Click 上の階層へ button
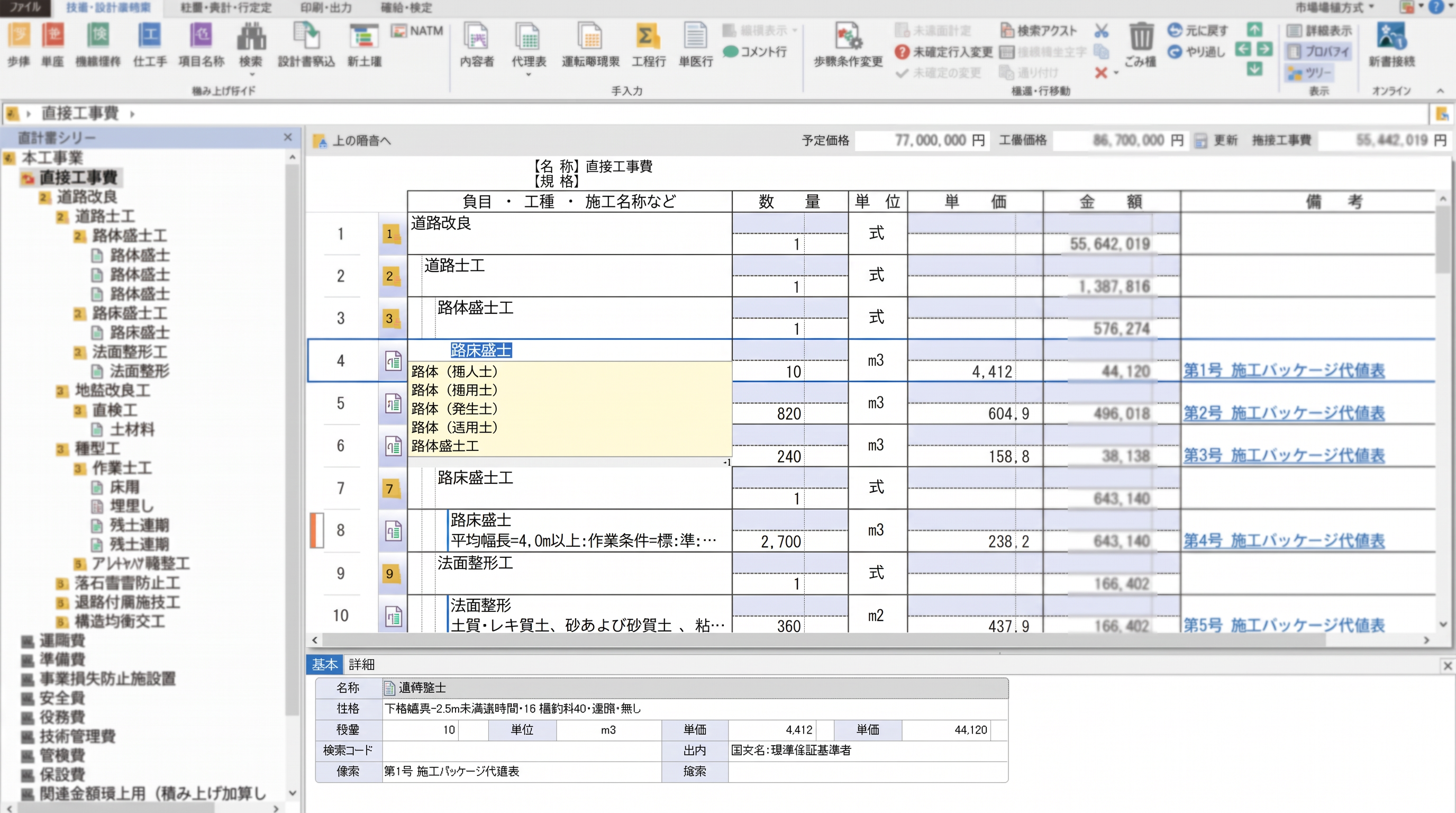Image resolution: width=1456 pixels, height=813 pixels. pos(352,141)
